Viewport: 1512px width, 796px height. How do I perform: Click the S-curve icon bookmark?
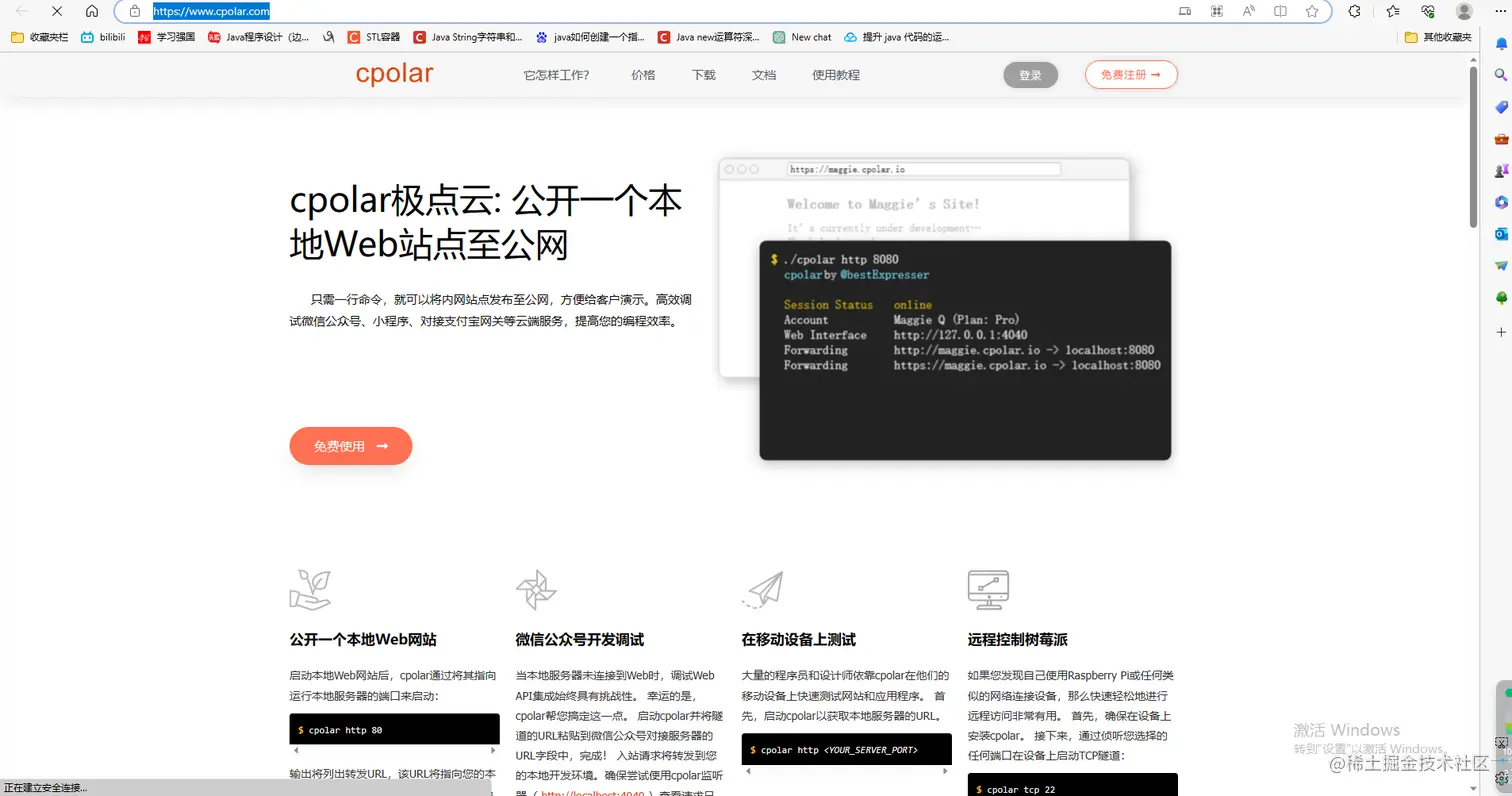[329, 37]
